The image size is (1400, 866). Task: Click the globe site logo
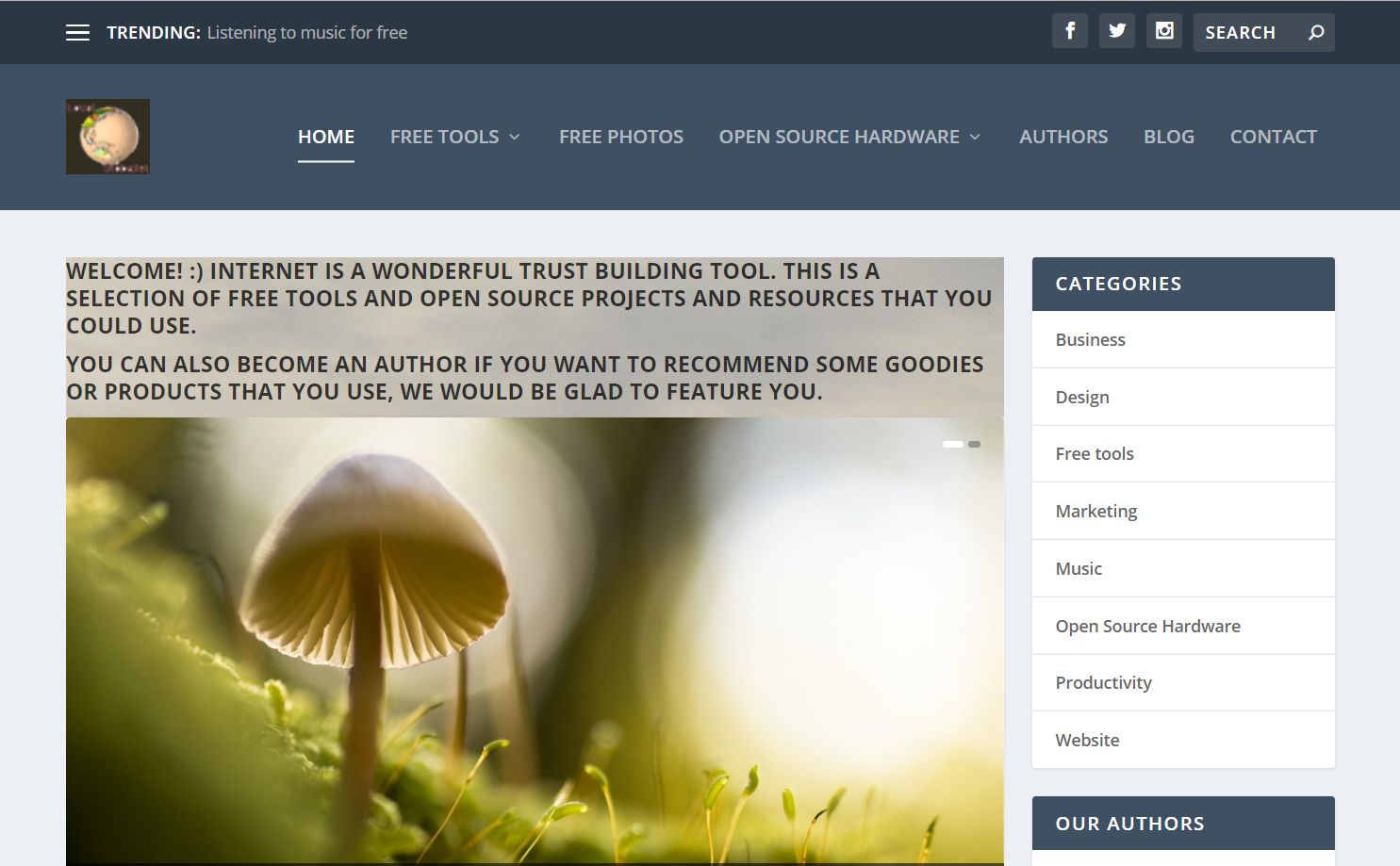pos(107,137)
